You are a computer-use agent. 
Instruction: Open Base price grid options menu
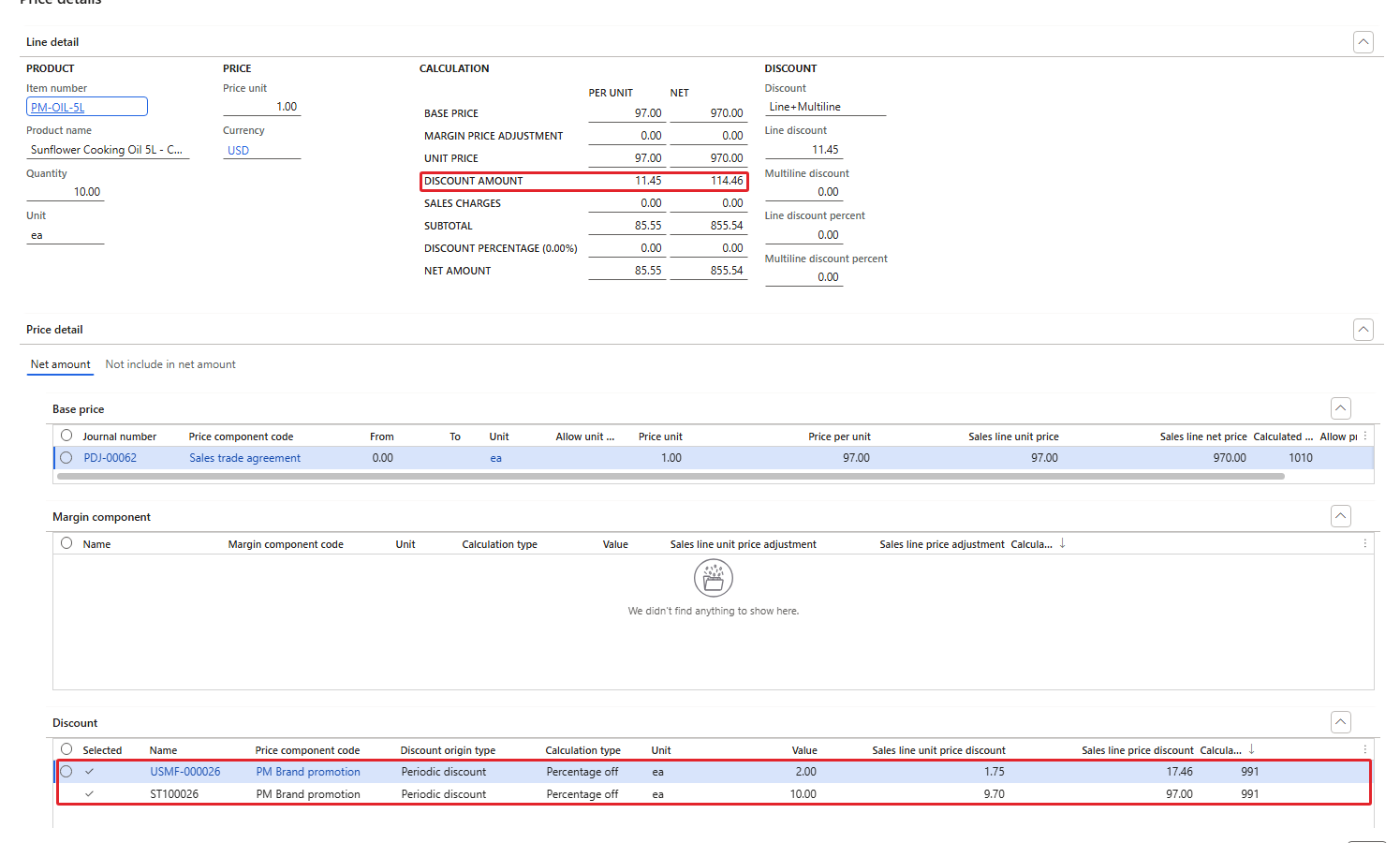[x=1365, y=436]
